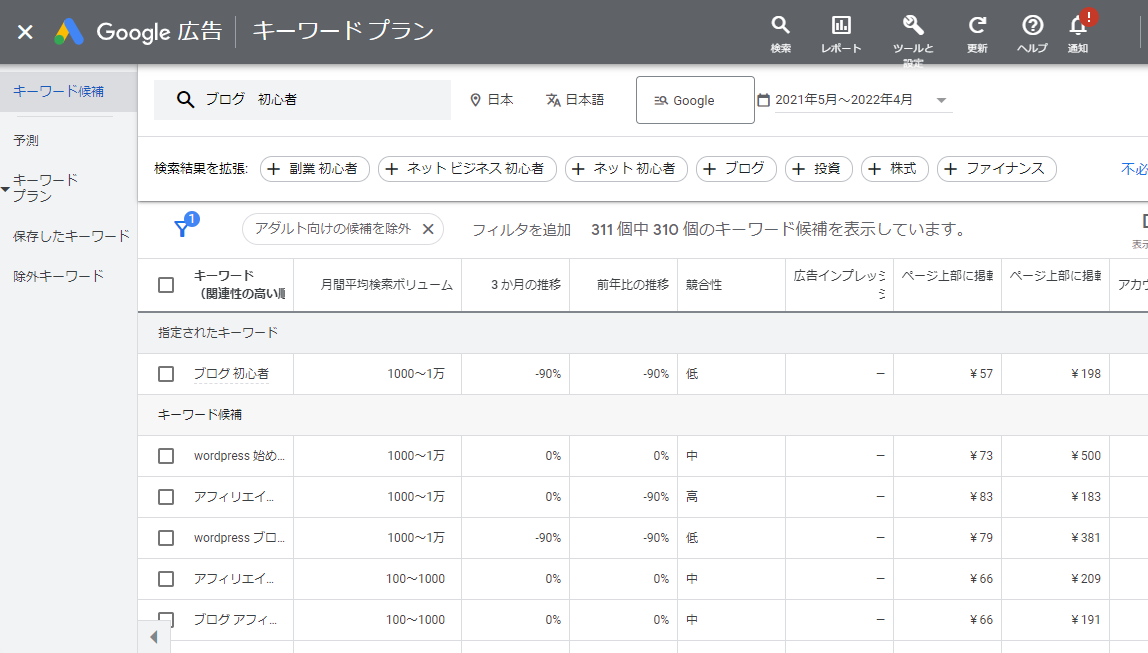Sort by 競合性 column header
This screenshot has width=1148, height=653.
704,285
